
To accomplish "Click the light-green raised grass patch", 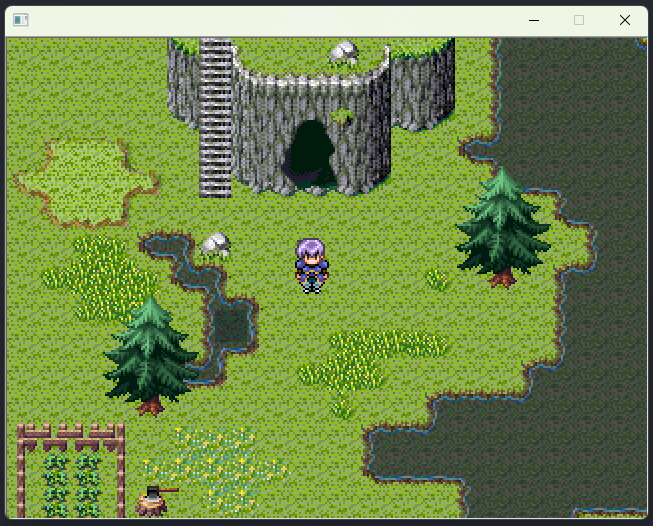I will pyautogui.click(x=86, y=184).
